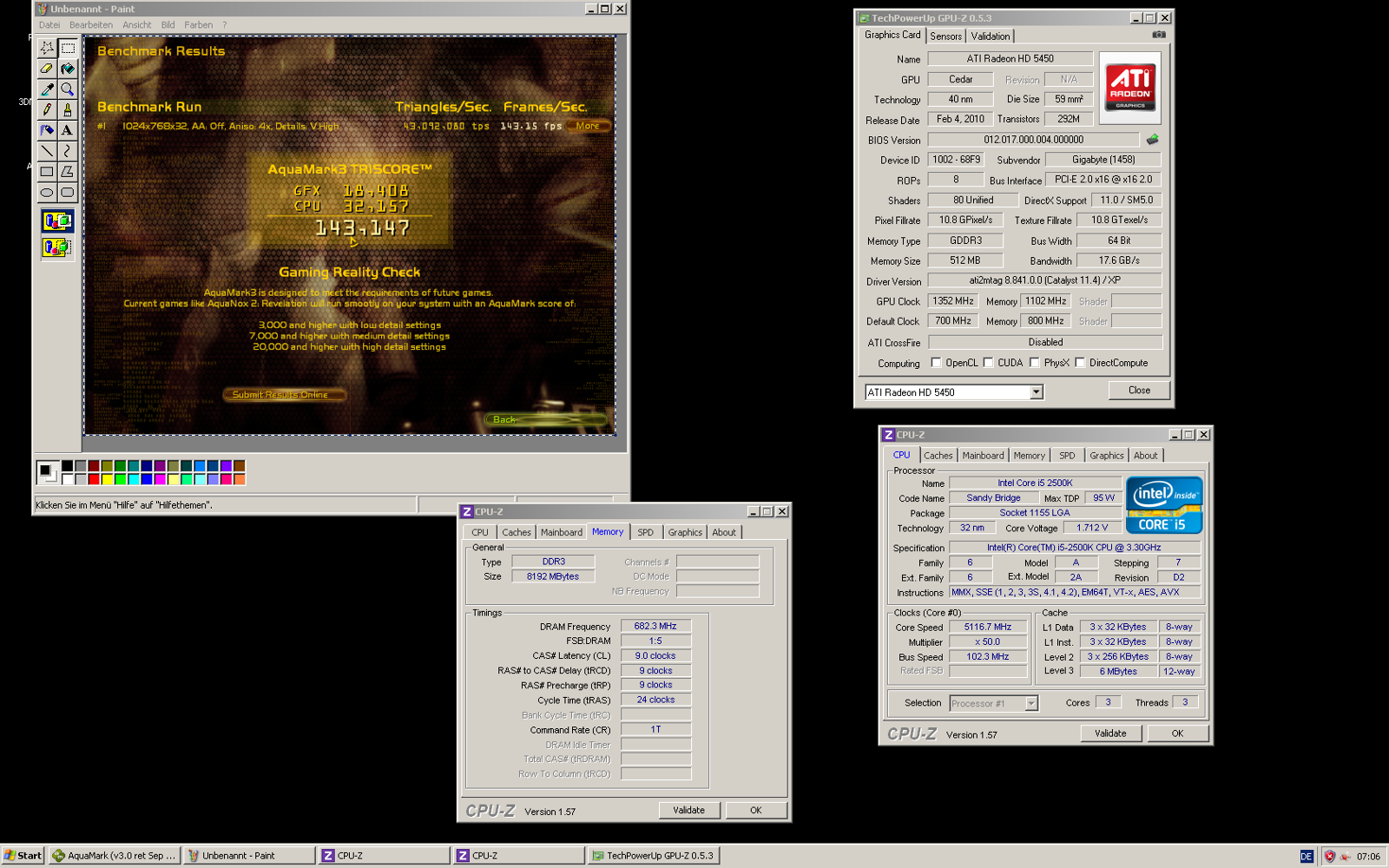Click the DE language indicator in tray
The width and height of the screenshot is (1389, 868).
[x=1307, y=856]
